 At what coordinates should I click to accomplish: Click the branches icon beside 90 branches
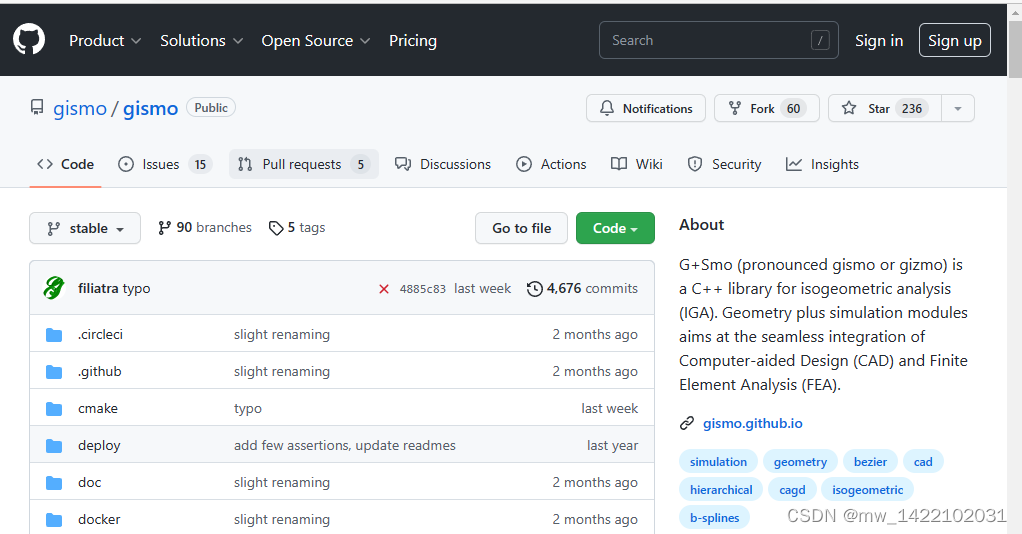(x=165, y=228)
